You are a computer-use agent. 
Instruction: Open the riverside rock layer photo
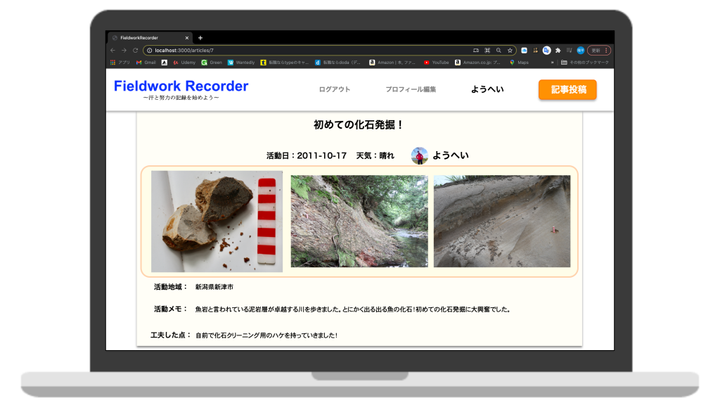pyautogui.click(x=359, y=221)
